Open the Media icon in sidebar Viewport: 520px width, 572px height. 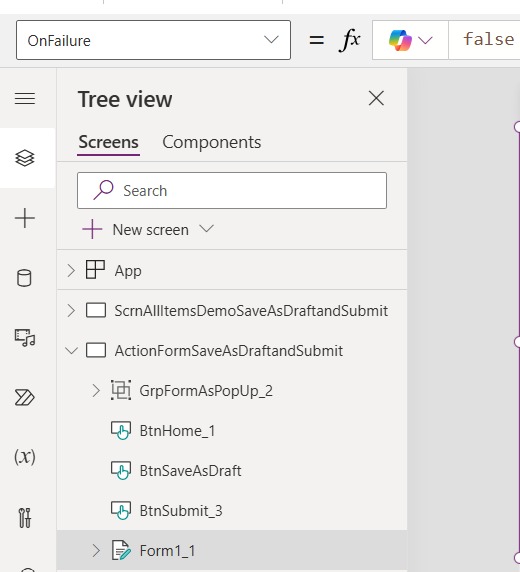click(x=25, y=338)
